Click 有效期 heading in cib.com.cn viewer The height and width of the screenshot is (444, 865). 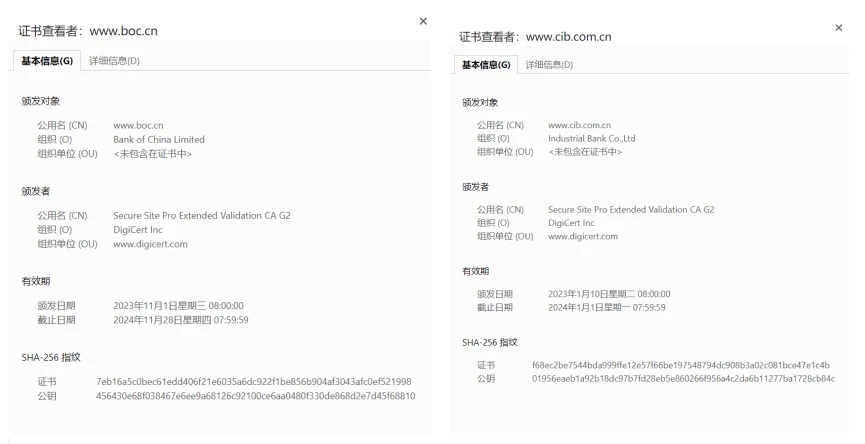(x=476, y=271)
